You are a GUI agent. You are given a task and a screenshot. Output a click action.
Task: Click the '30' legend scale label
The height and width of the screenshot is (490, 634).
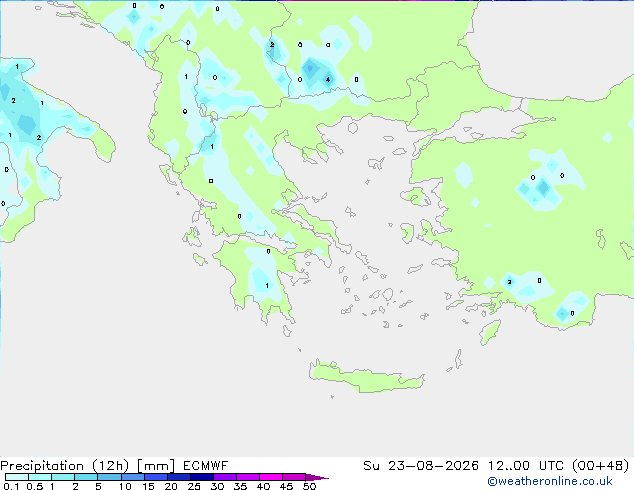217,486
